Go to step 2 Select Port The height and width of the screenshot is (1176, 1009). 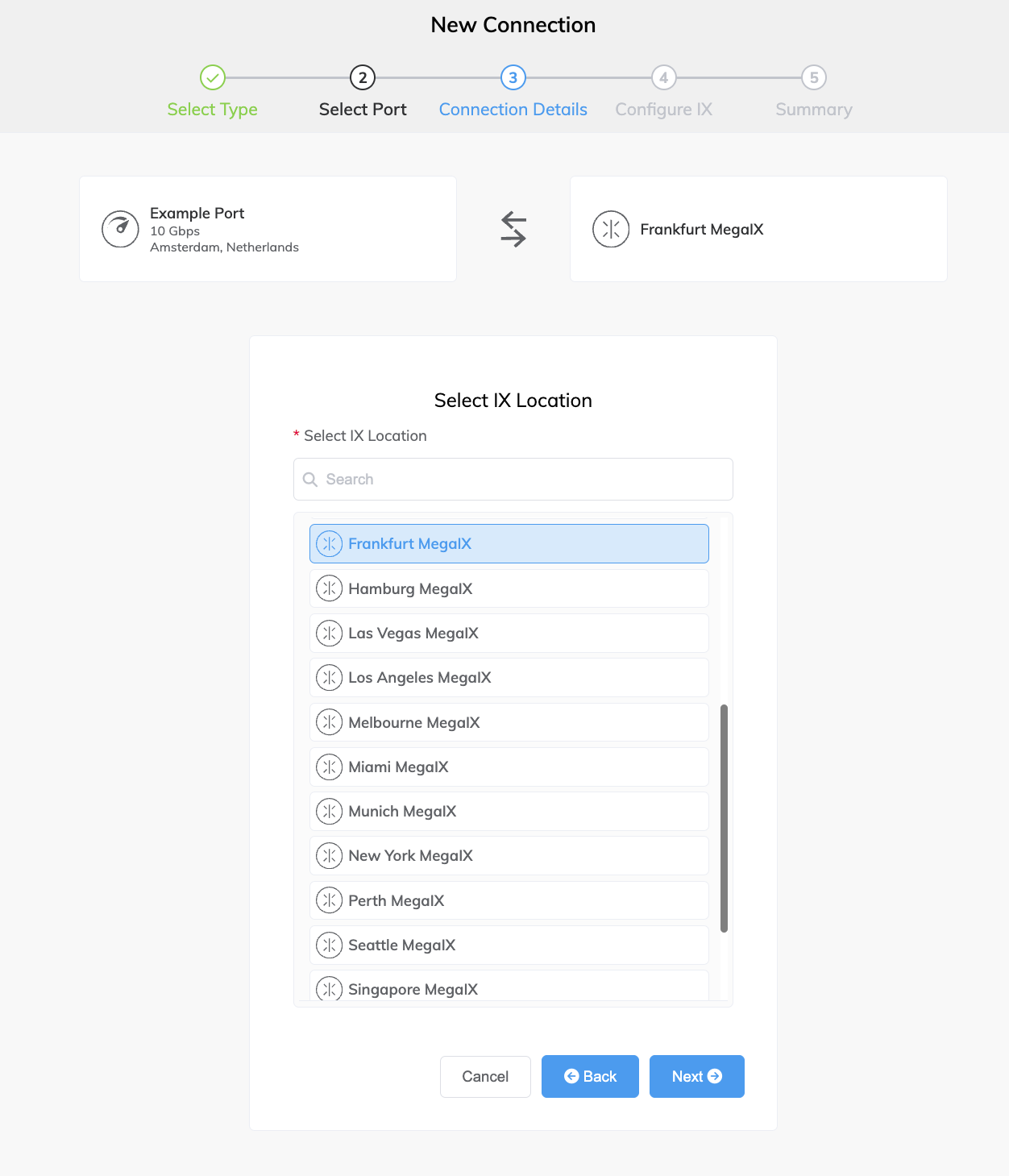pyautogui.click(x=363, y=77)
